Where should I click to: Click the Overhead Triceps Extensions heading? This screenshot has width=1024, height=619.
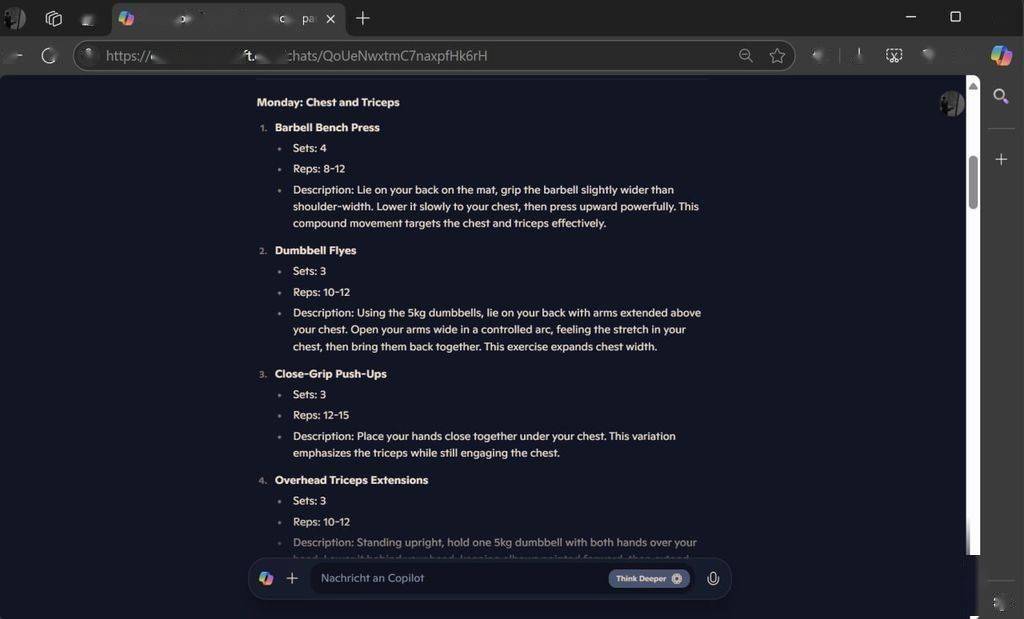(x=351, y=480)
